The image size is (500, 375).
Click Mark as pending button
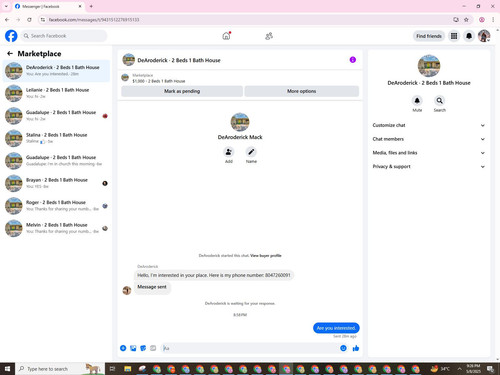182,91
